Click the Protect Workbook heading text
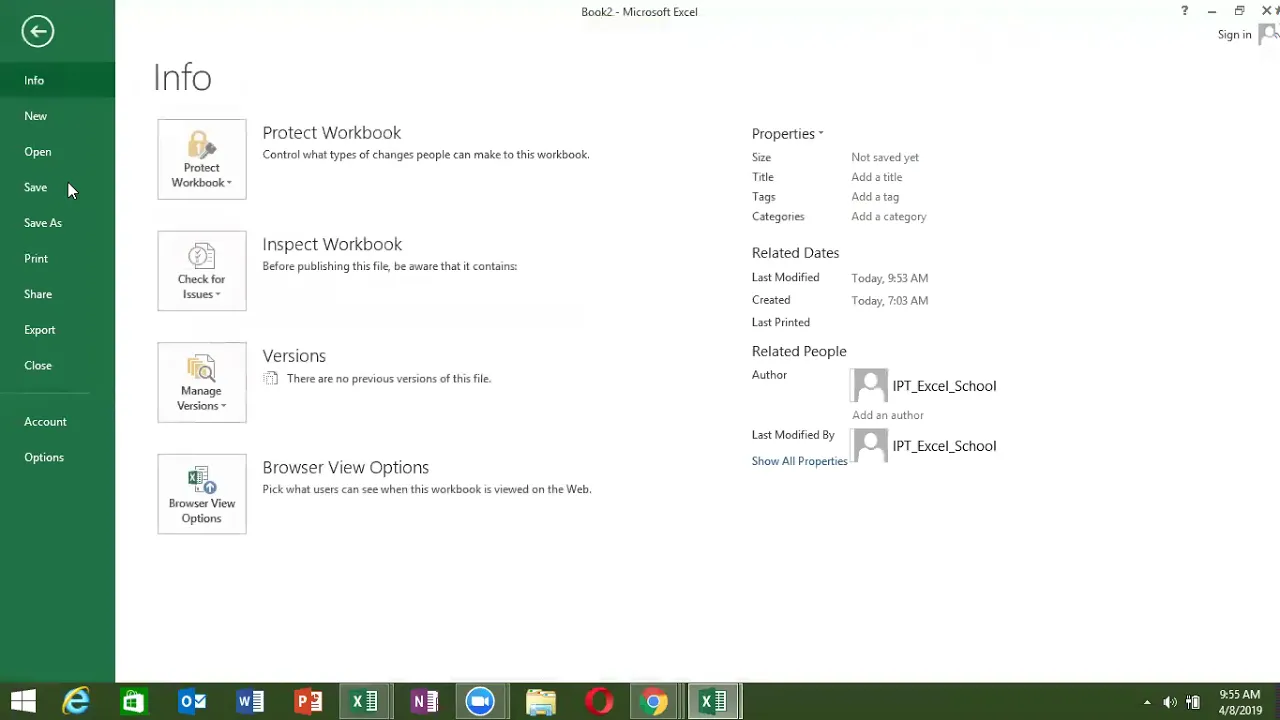Image resolution: width=1280 pixels, height=720 pixels. tap(332, 133)
